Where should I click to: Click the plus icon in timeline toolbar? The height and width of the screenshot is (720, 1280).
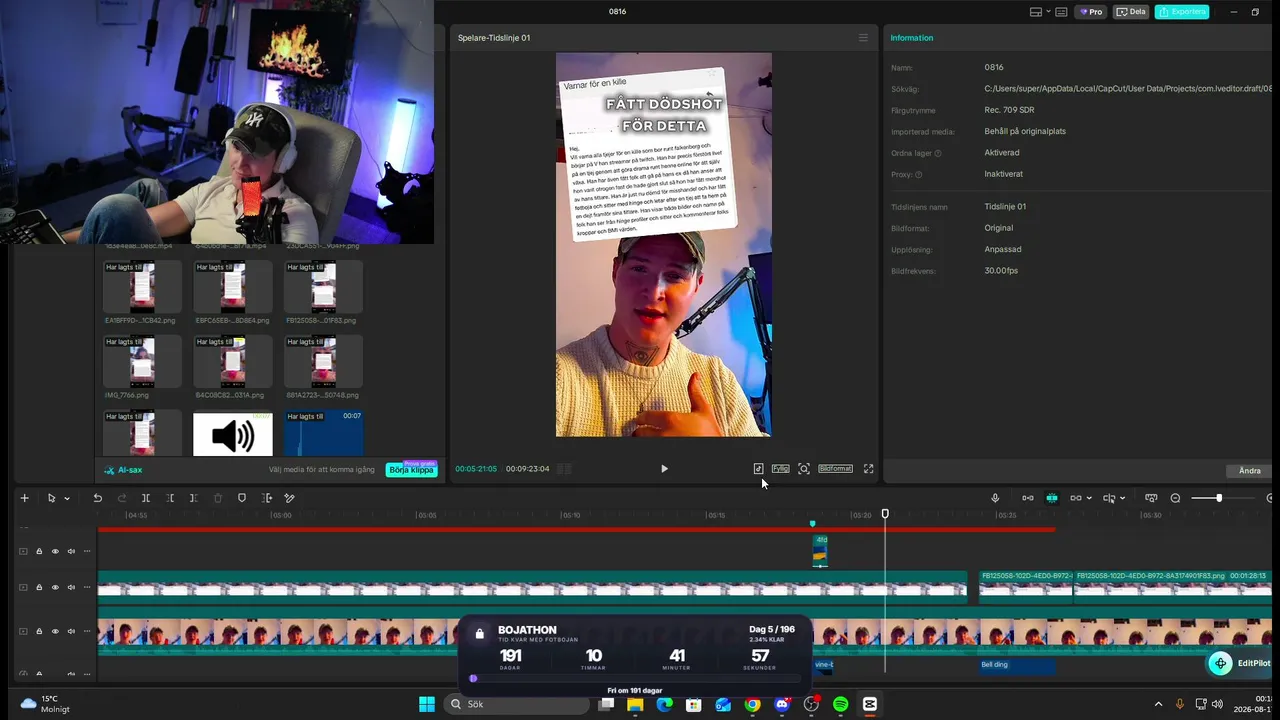[25, 498]
